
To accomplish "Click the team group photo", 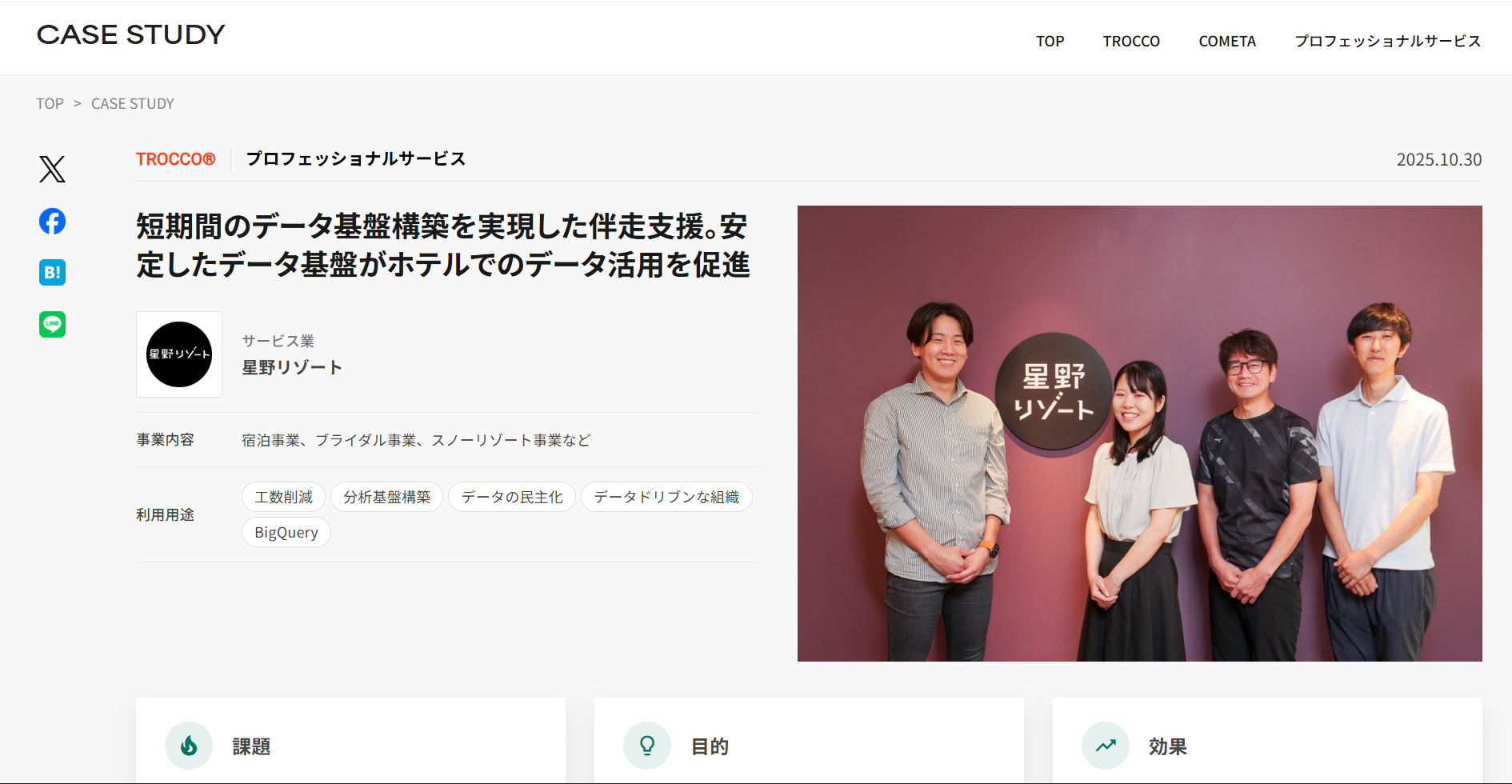I will pyautogui.click(x=1139, y=434).
